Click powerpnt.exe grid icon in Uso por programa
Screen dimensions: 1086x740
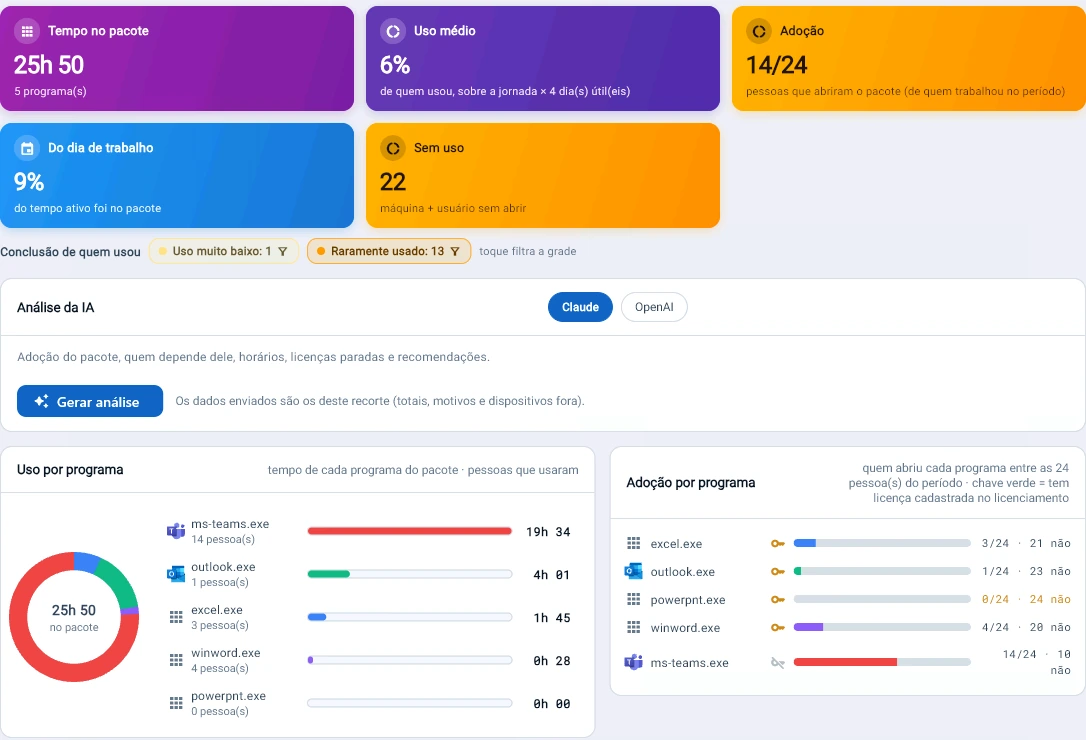tap(176, 703)
